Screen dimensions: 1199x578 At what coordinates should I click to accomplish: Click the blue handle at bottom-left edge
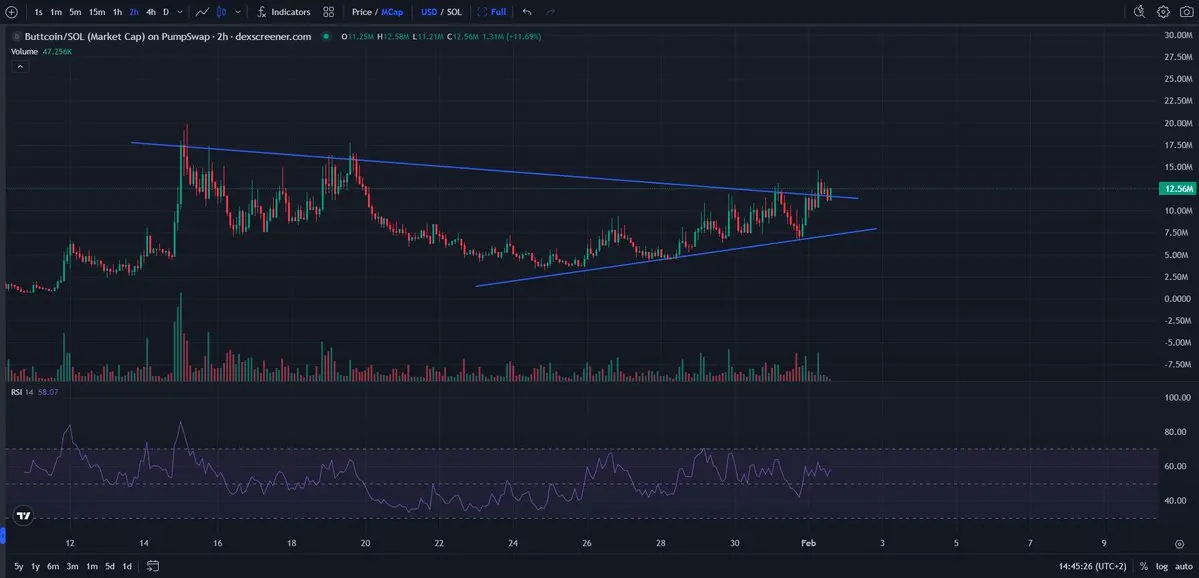click(x=2, y=533)
